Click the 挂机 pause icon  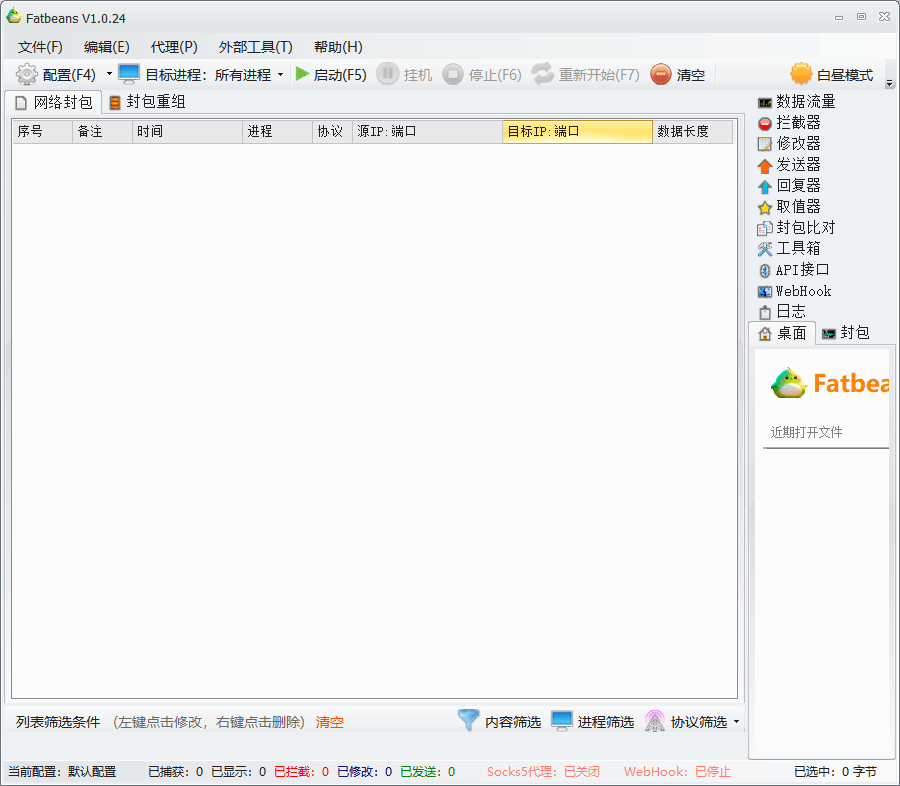click(x=387, y=74)
